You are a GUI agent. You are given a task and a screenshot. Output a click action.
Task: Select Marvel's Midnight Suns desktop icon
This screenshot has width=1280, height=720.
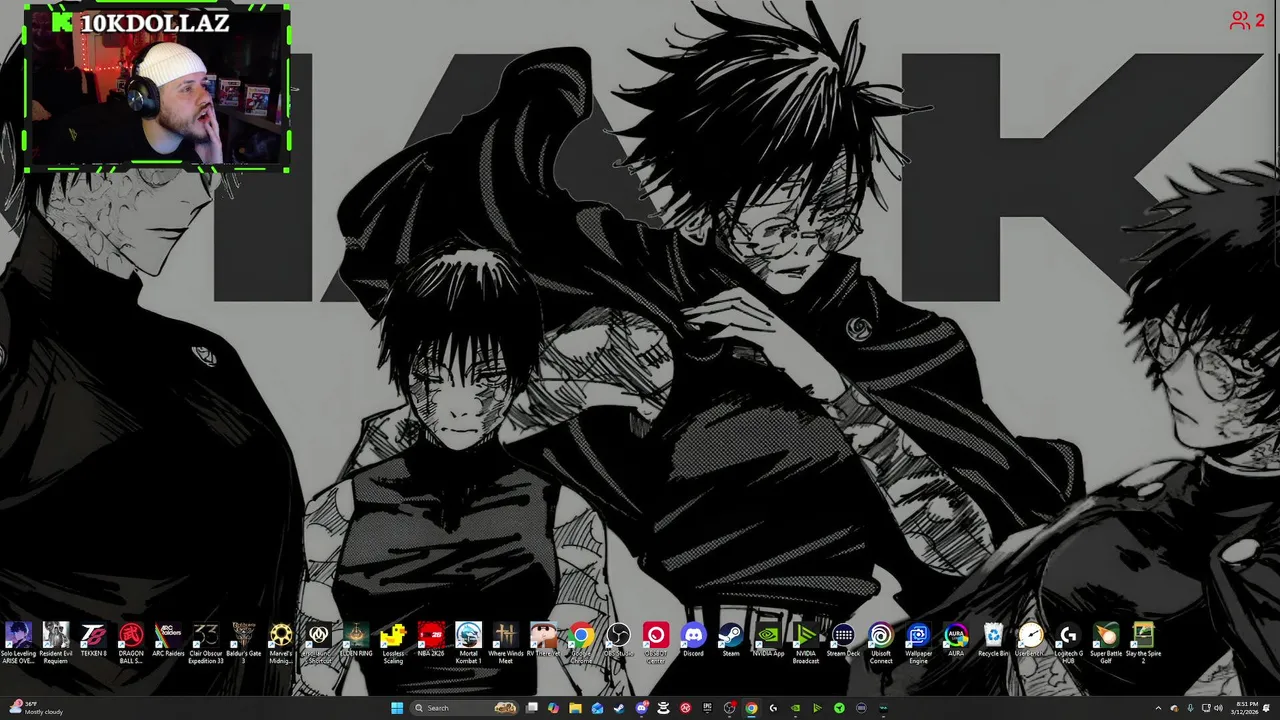pos(281,643)
